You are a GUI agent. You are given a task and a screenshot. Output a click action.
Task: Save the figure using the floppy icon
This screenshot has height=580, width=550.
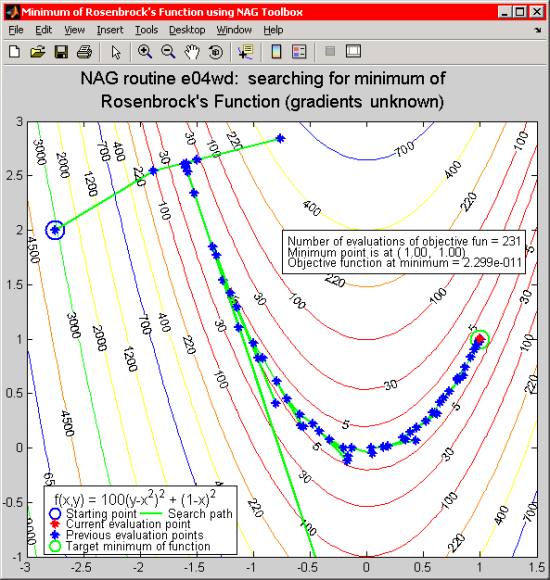click(x=61, y=51)
